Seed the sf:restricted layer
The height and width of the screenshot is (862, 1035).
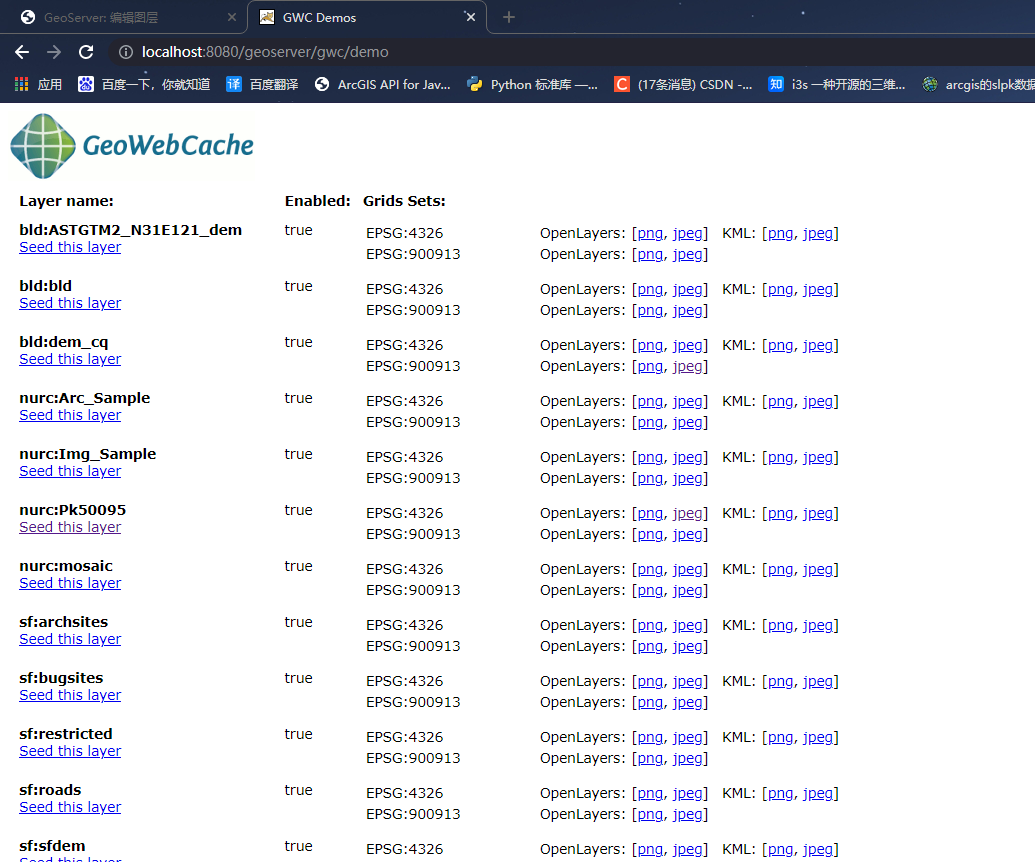click(70, 752)
